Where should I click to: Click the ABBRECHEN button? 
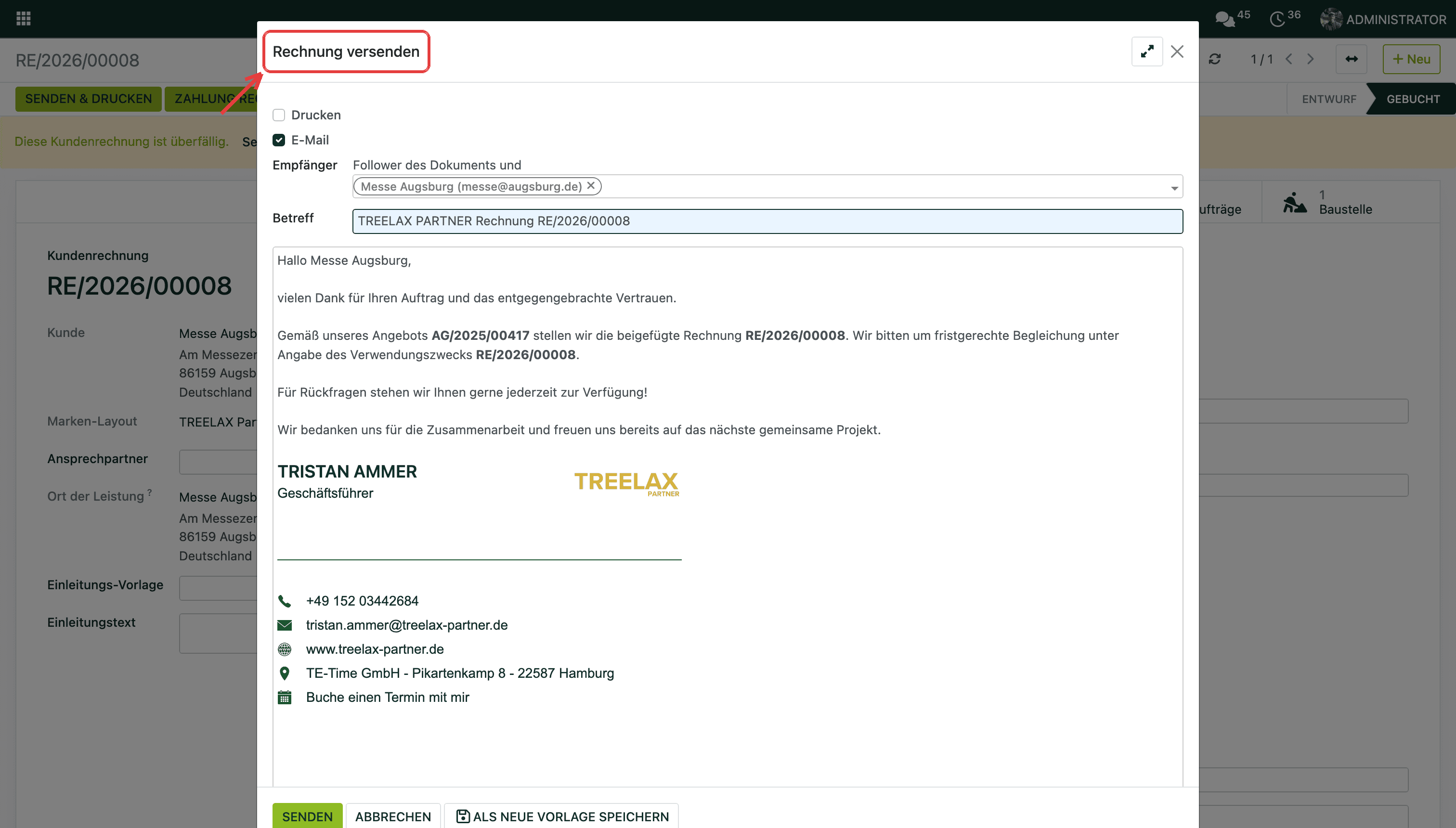(393, 816)
